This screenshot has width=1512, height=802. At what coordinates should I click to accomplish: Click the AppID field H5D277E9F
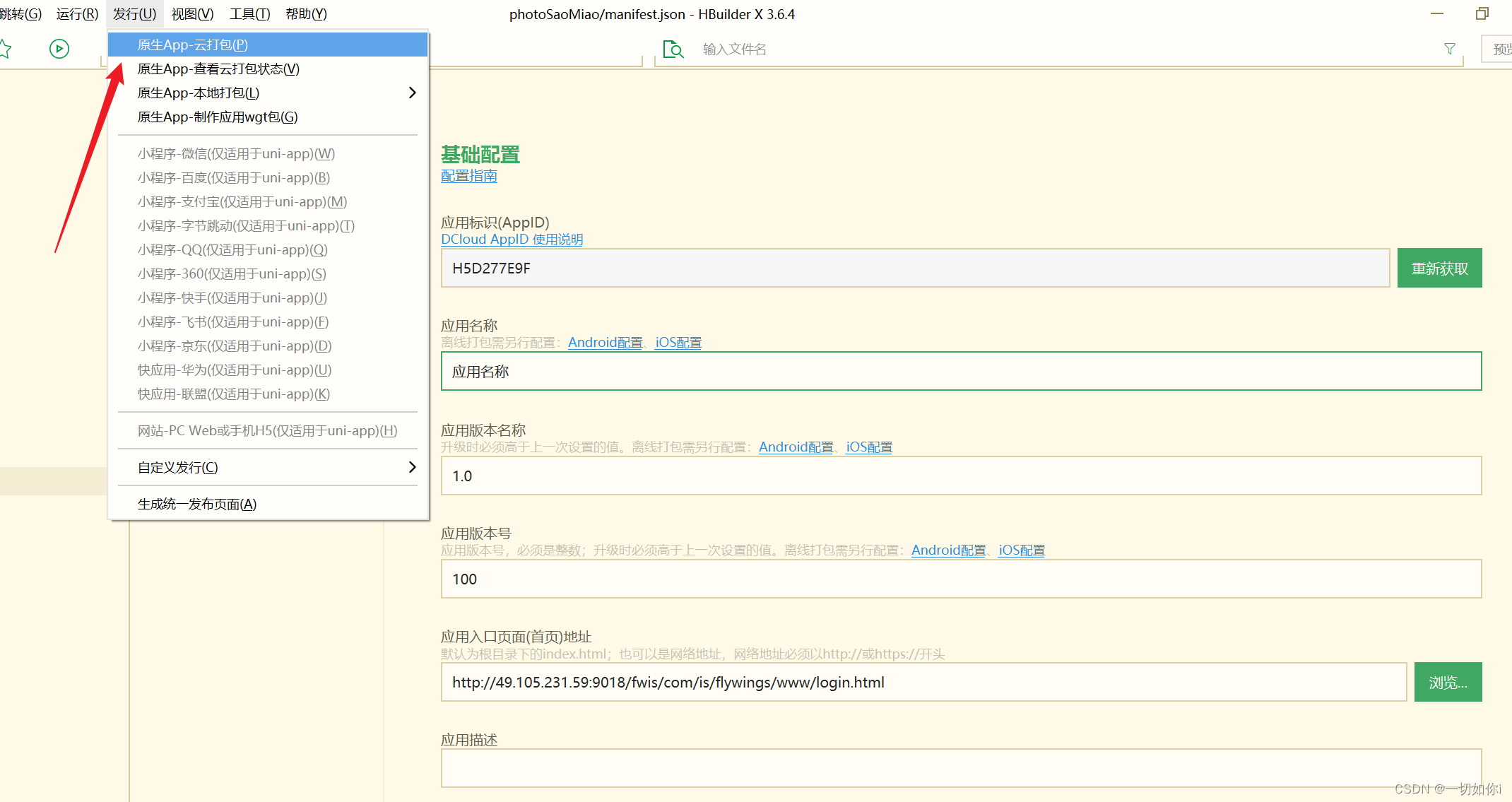915,268
